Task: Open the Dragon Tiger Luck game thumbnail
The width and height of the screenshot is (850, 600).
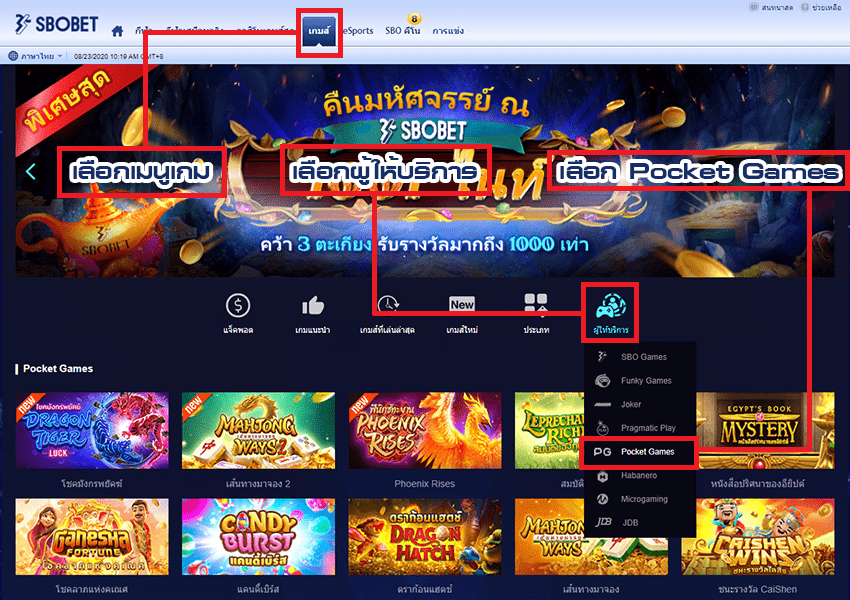Action: coord(92,430)
